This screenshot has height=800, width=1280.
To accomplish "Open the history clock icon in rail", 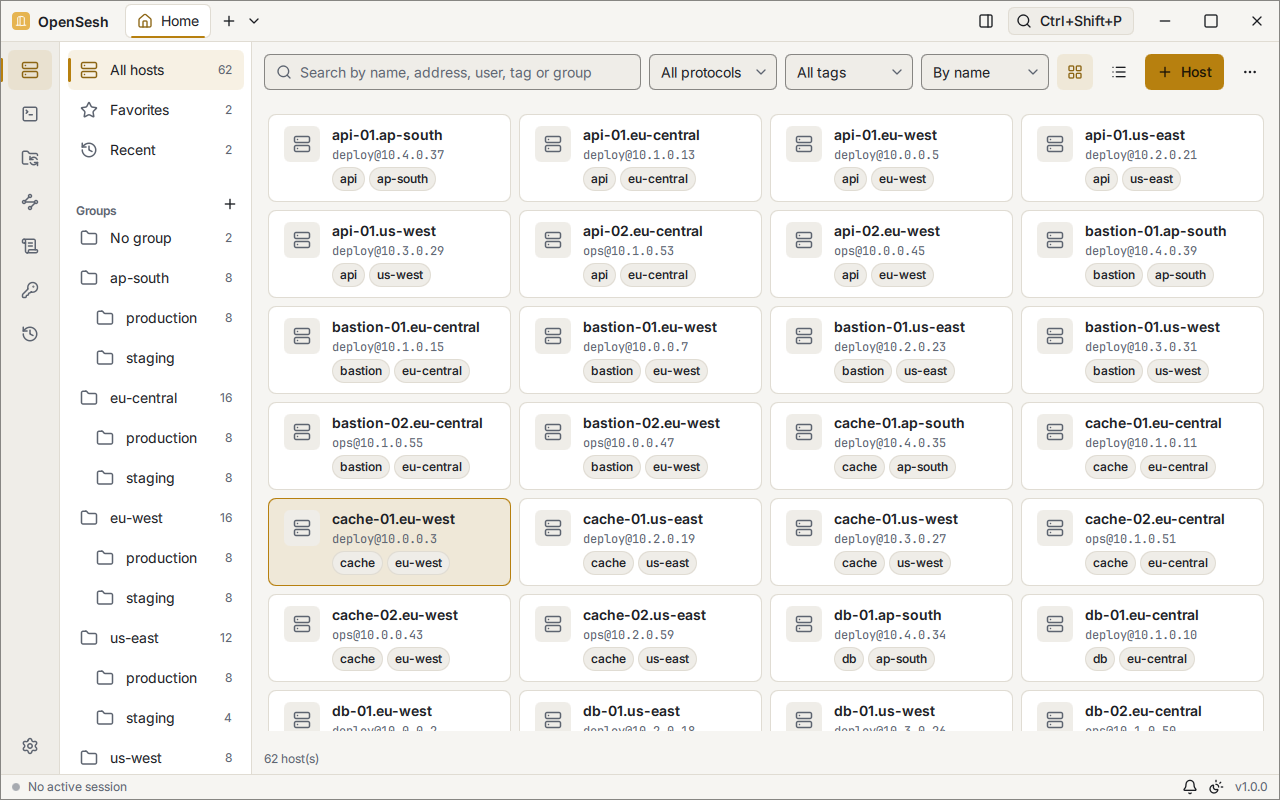I will pos(30,334).
